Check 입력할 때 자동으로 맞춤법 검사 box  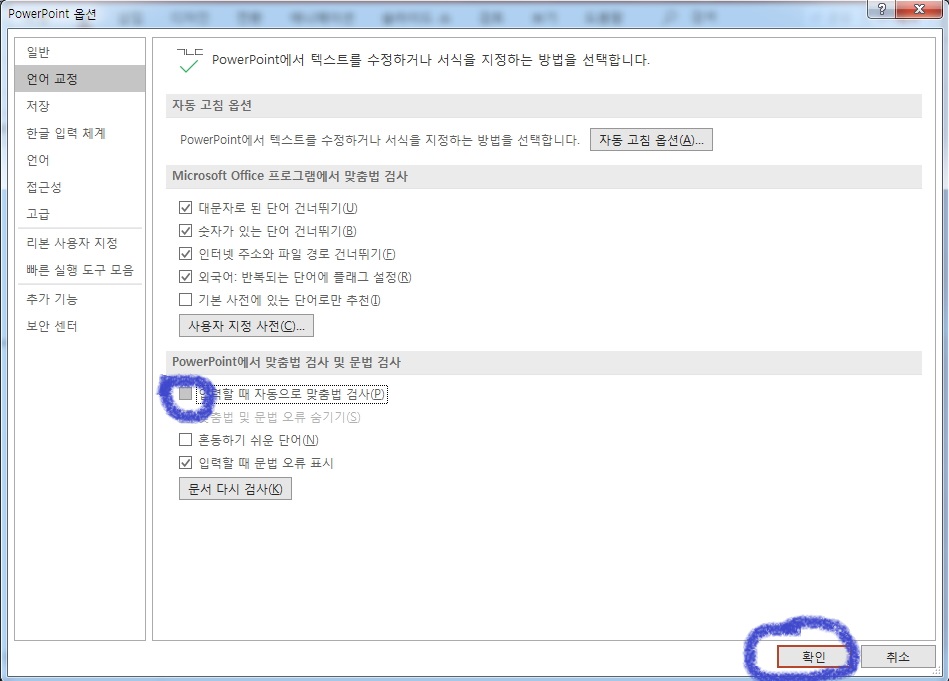tap(186, 394)
